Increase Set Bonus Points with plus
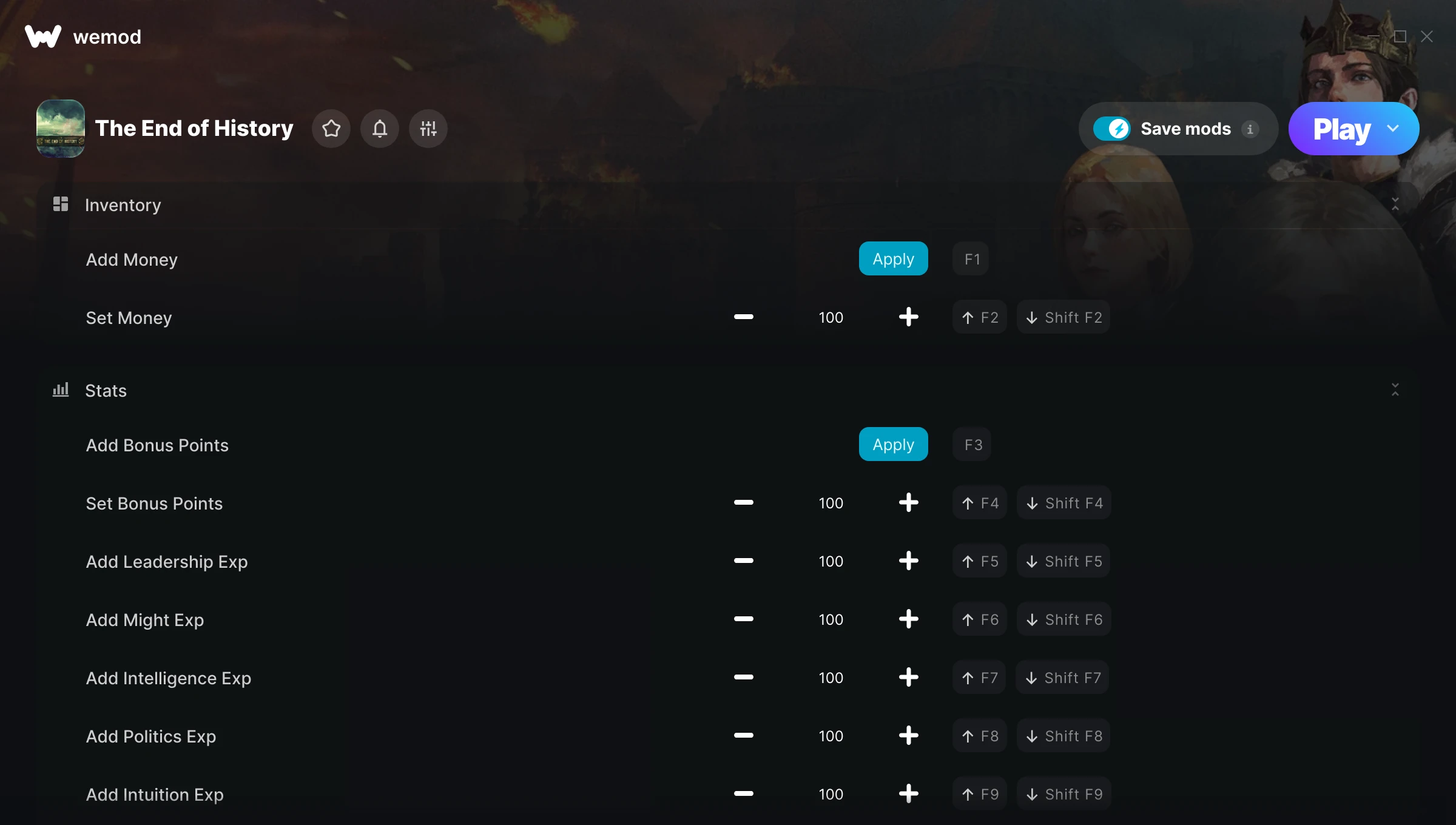The width and height of the screenshot is (1456, 825). [x=909, y=502]
